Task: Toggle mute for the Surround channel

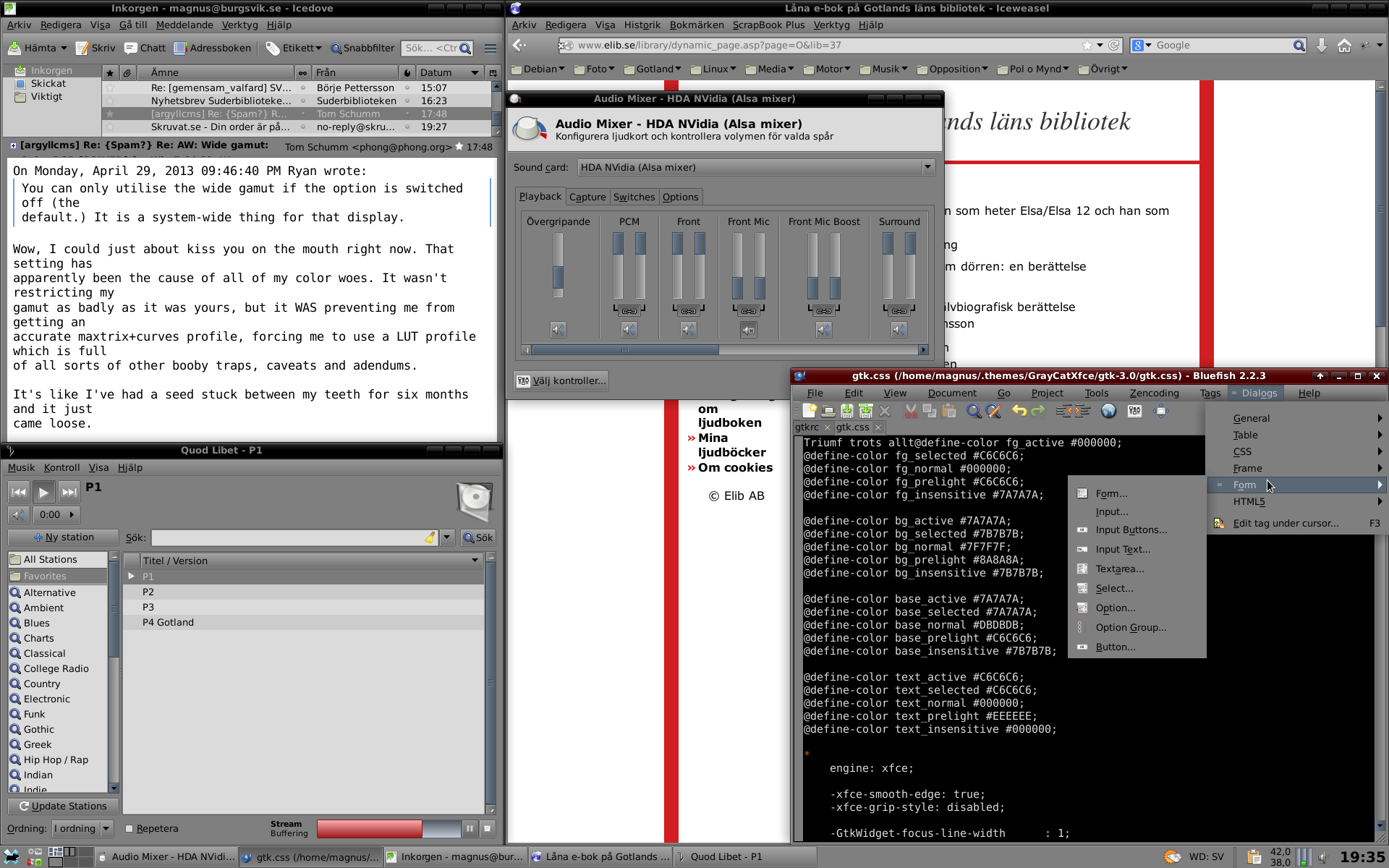Action: [899, 330]
